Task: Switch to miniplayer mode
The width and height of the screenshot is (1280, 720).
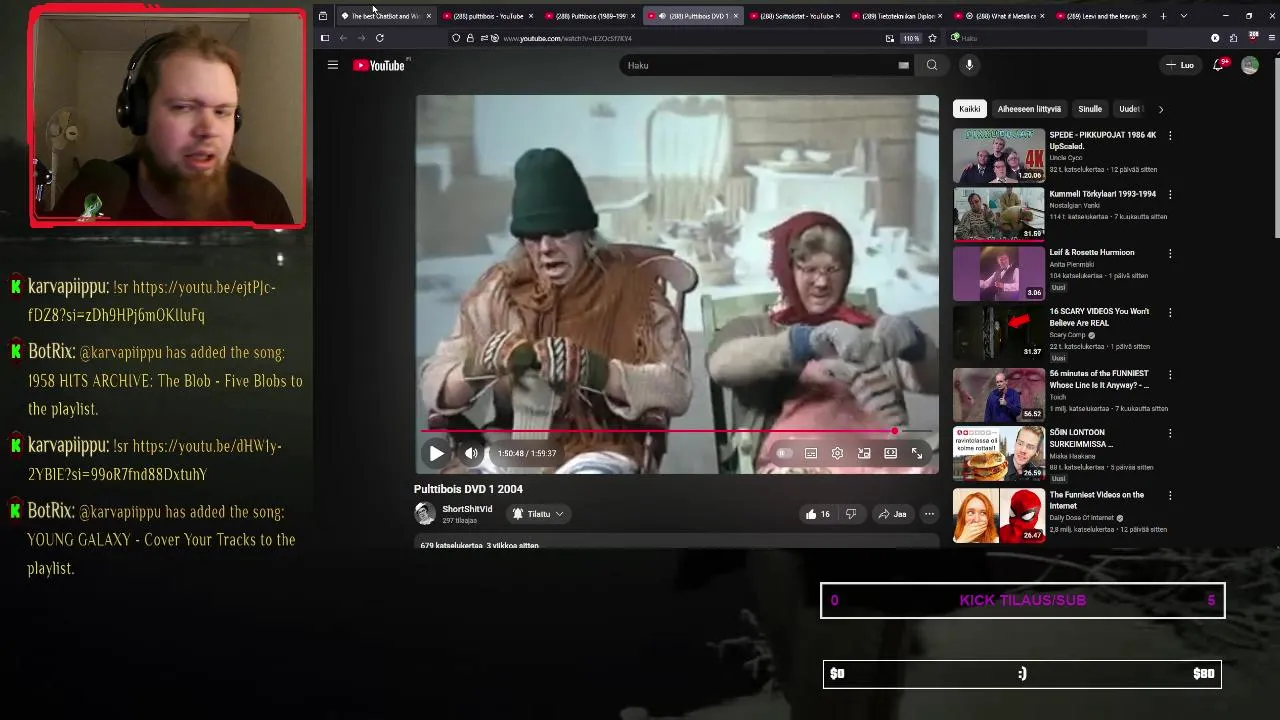Action: tap(864, 453)
